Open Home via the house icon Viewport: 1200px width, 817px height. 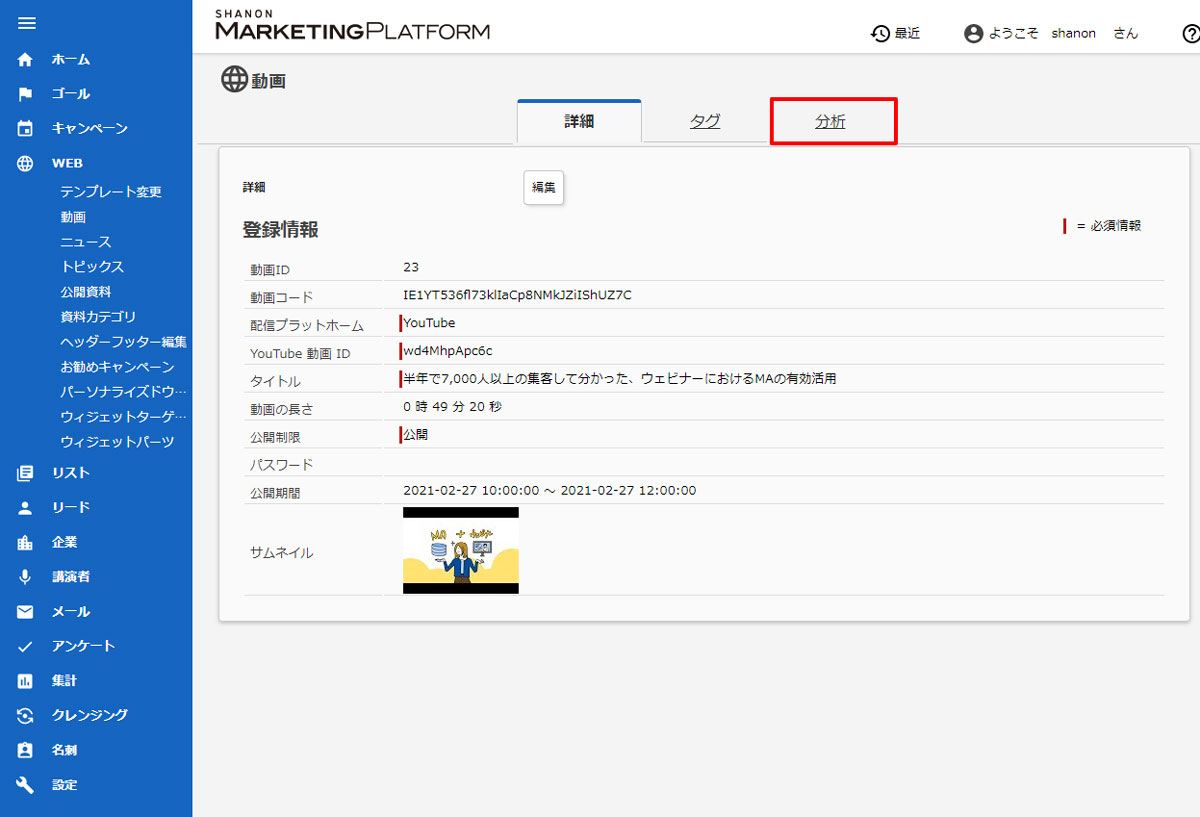click(26, 60)
